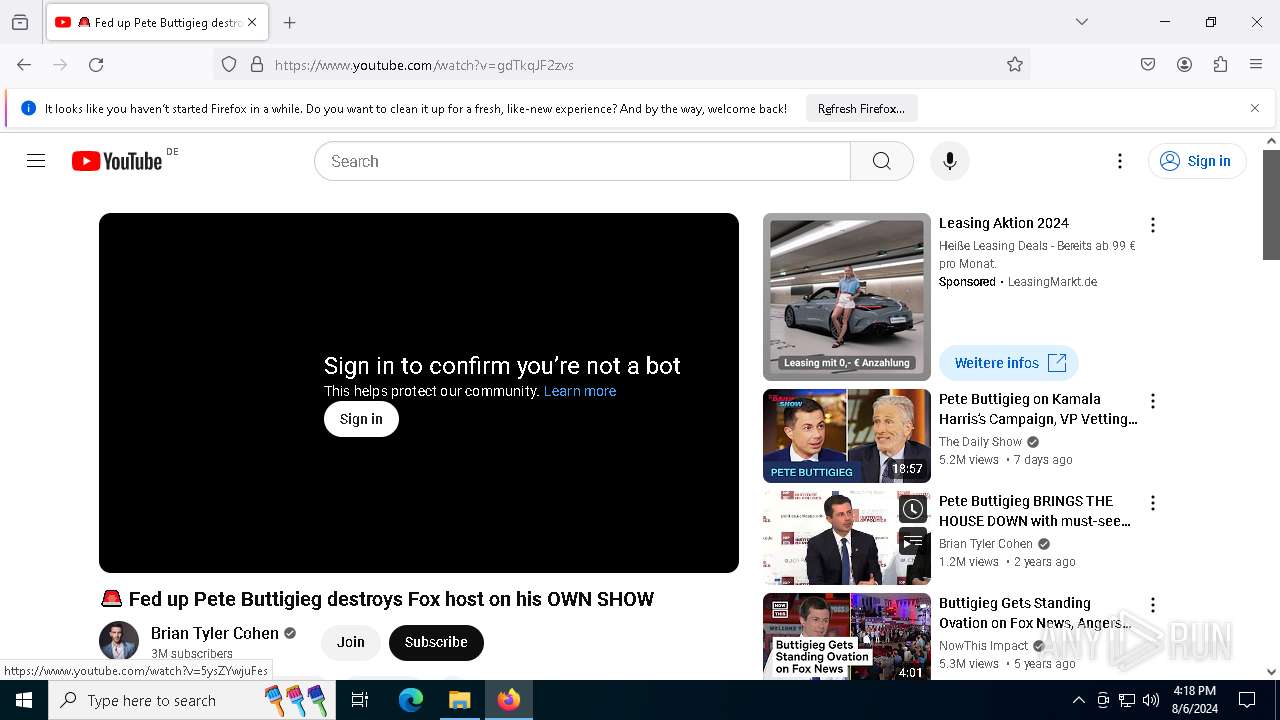The image size is (1280, 720).
Task: List all tabs dropdown arrow
Action: click(1081, 22)
